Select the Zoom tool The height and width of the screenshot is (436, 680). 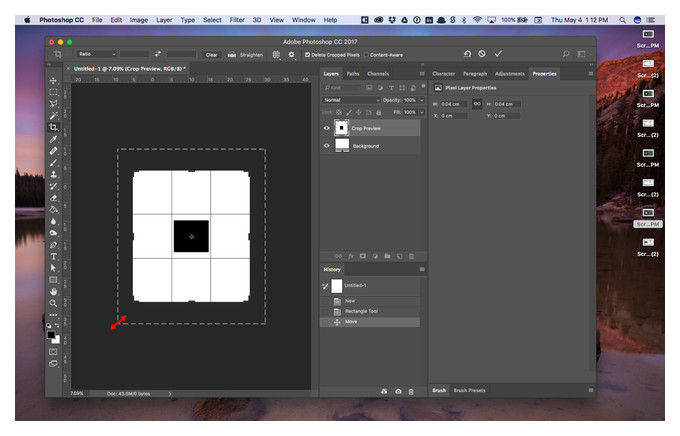pyautogui.click(x=53, y=303)
